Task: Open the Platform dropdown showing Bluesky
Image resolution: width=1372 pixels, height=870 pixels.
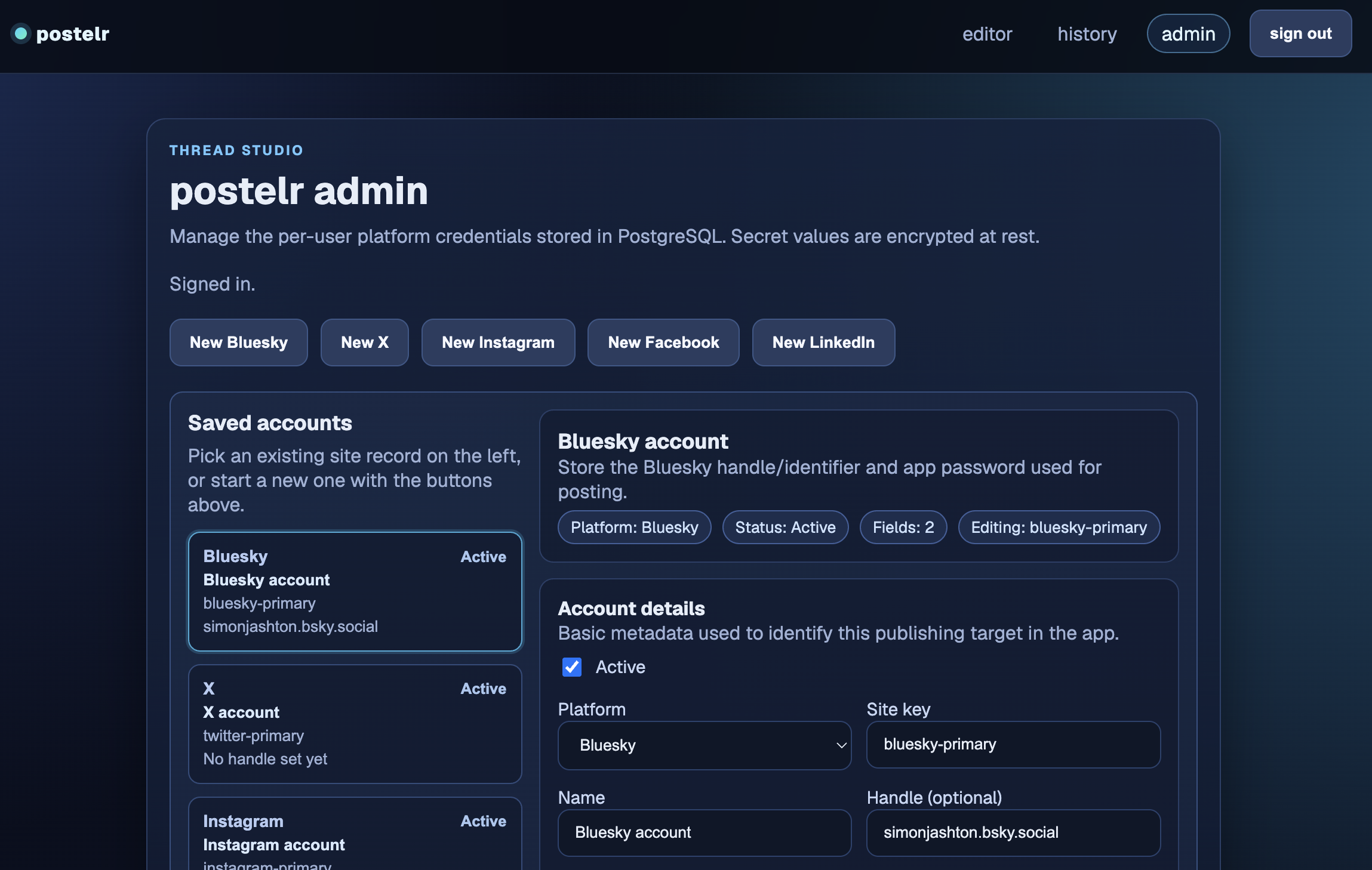Action: [705, 745]
